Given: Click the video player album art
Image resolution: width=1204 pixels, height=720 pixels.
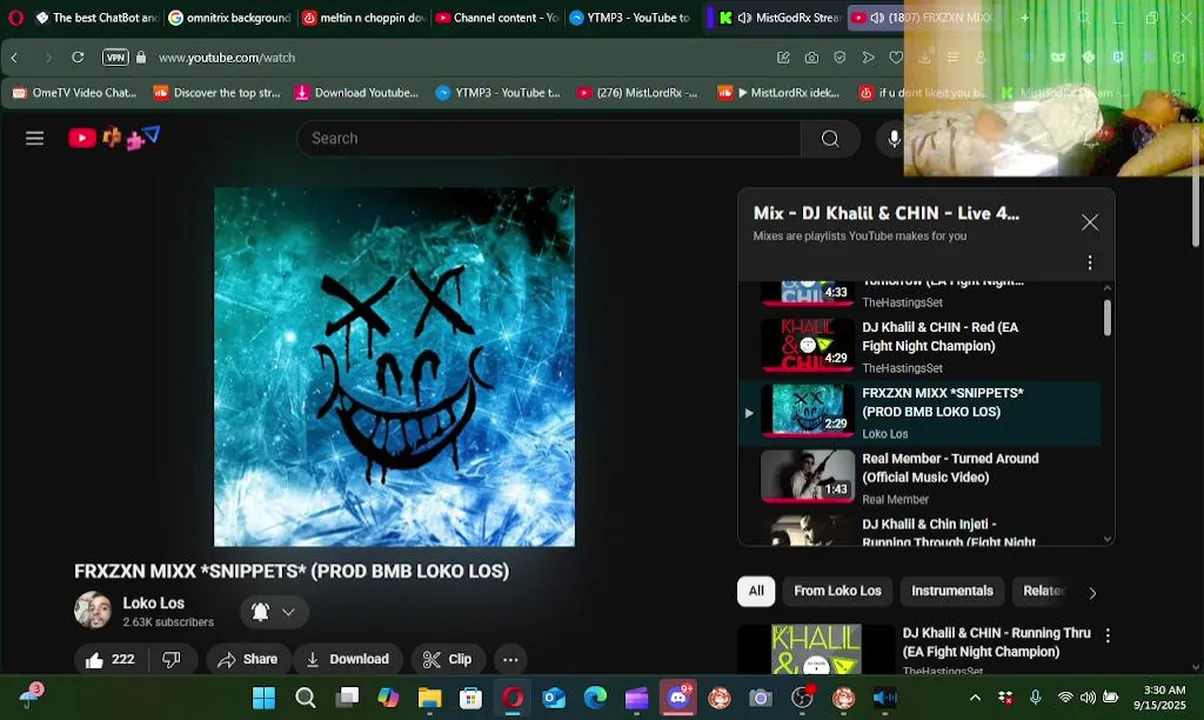Looking at the screenshot, I should click(394, 366).
